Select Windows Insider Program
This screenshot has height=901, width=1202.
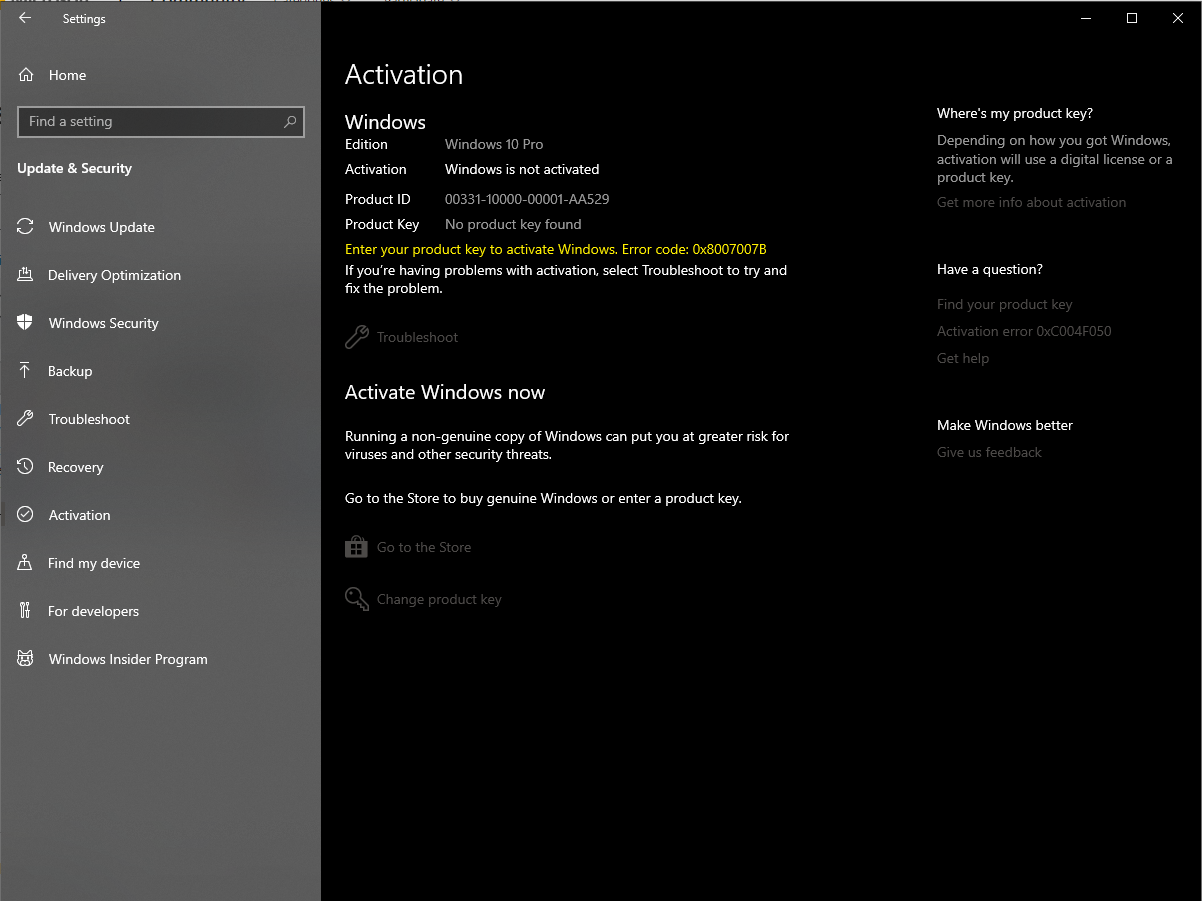coord(128,659)
